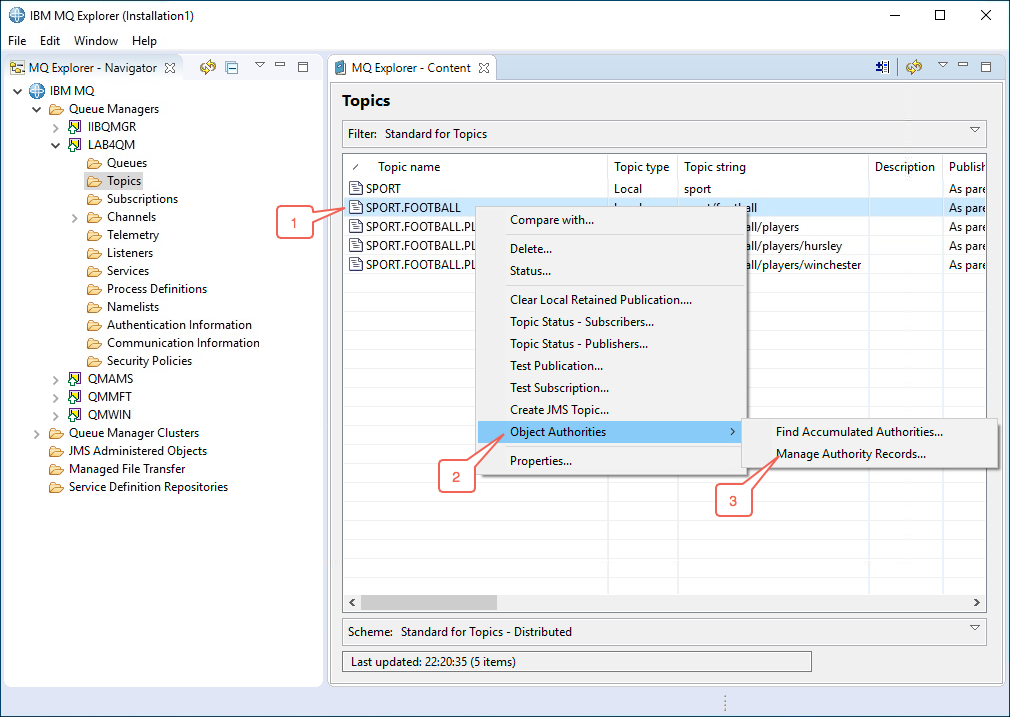Choose Compare with... from context menu
Image resolution: width=1010 pixels, height=717 pixels.
click(611, 220)
